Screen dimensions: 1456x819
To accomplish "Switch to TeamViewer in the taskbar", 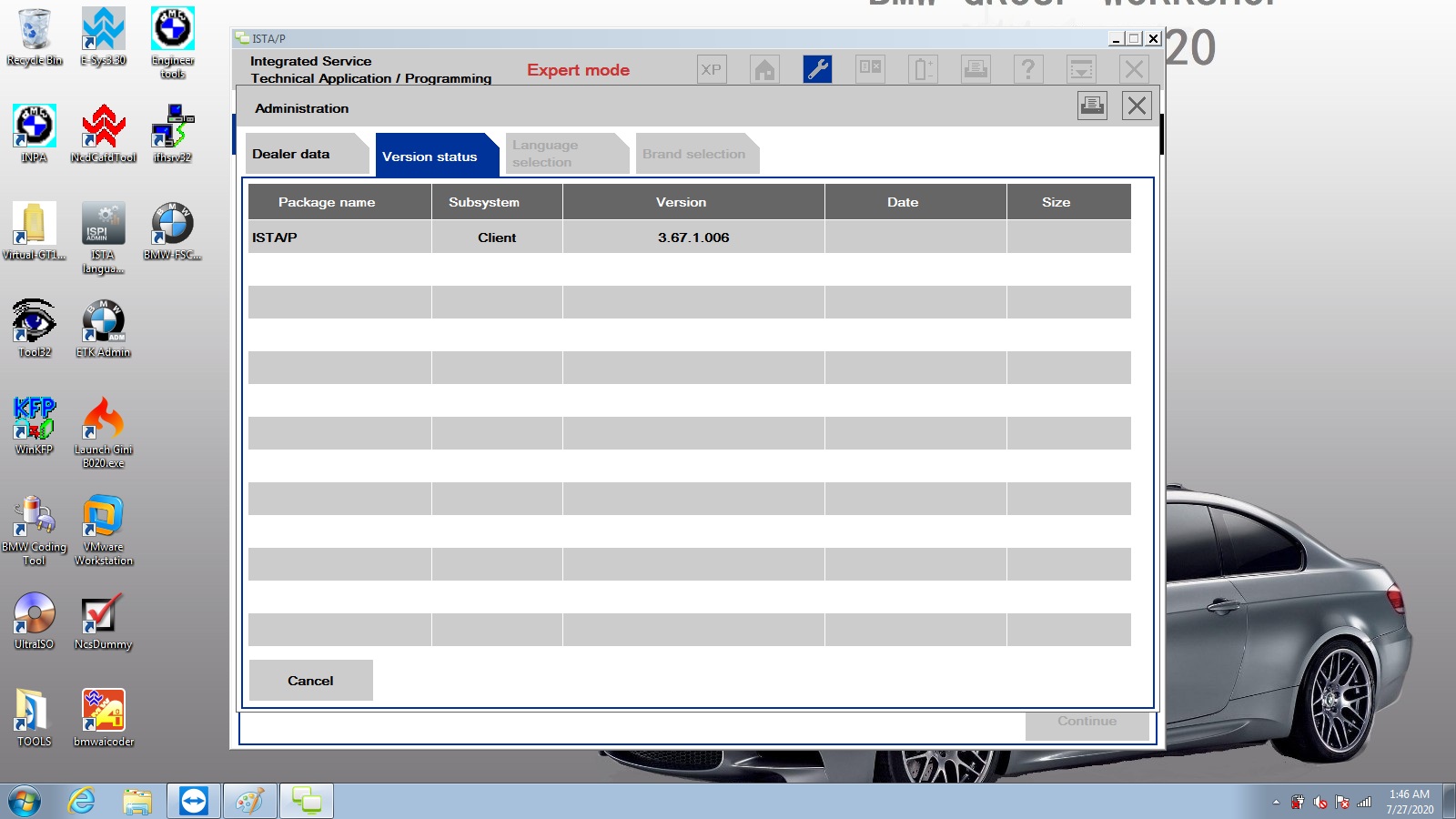I will point(194,802).
